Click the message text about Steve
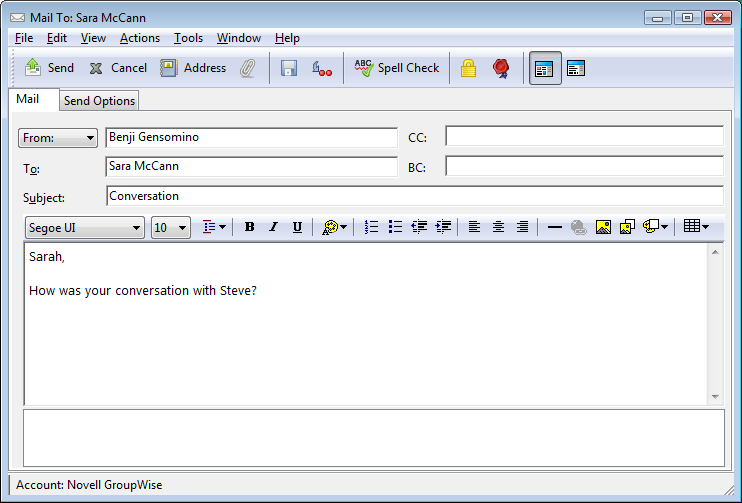The height and width of the screenshot is (503, 742). 142,291
